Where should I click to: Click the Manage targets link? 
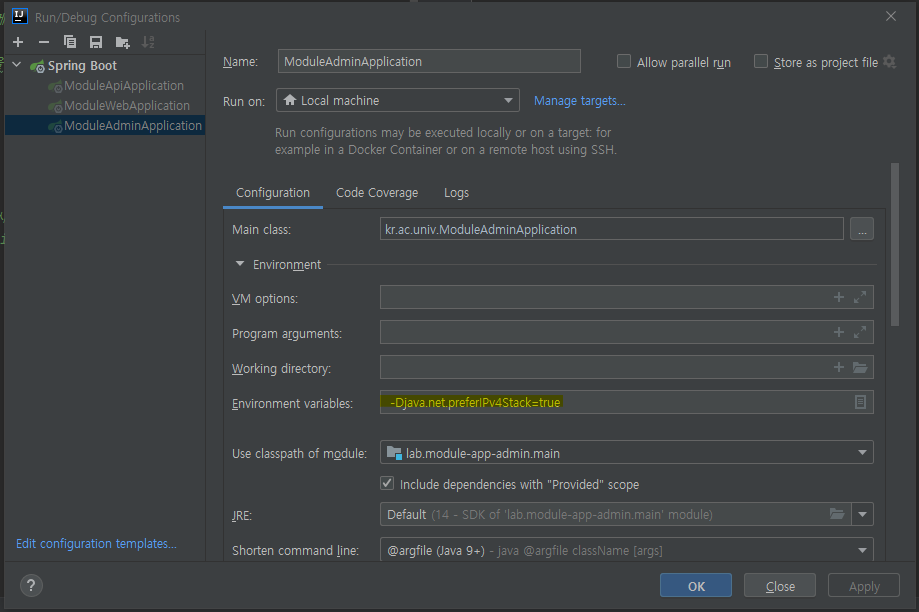[x=579, y=101]
